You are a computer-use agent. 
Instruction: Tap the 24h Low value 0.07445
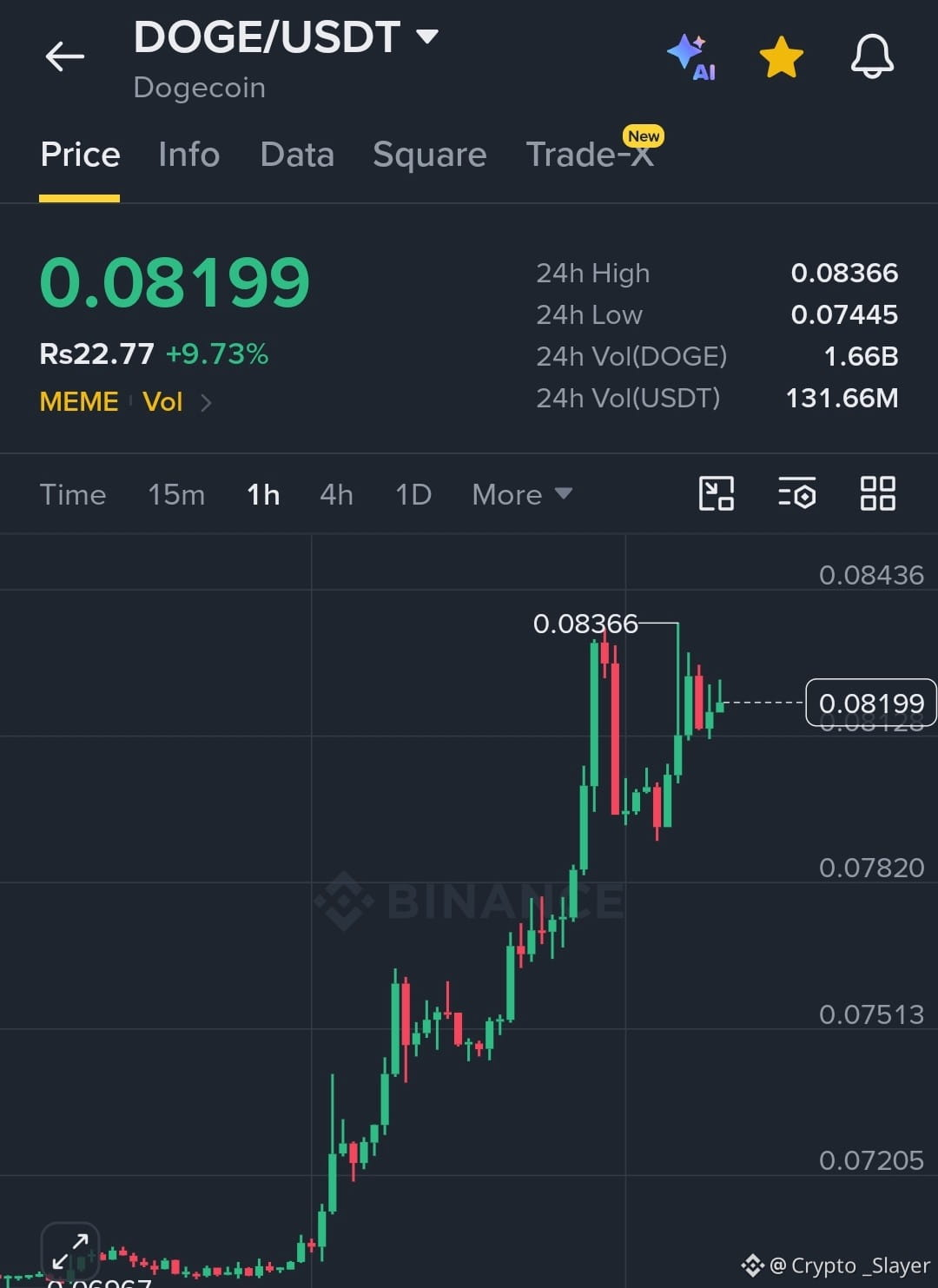(x=844, y=314)
